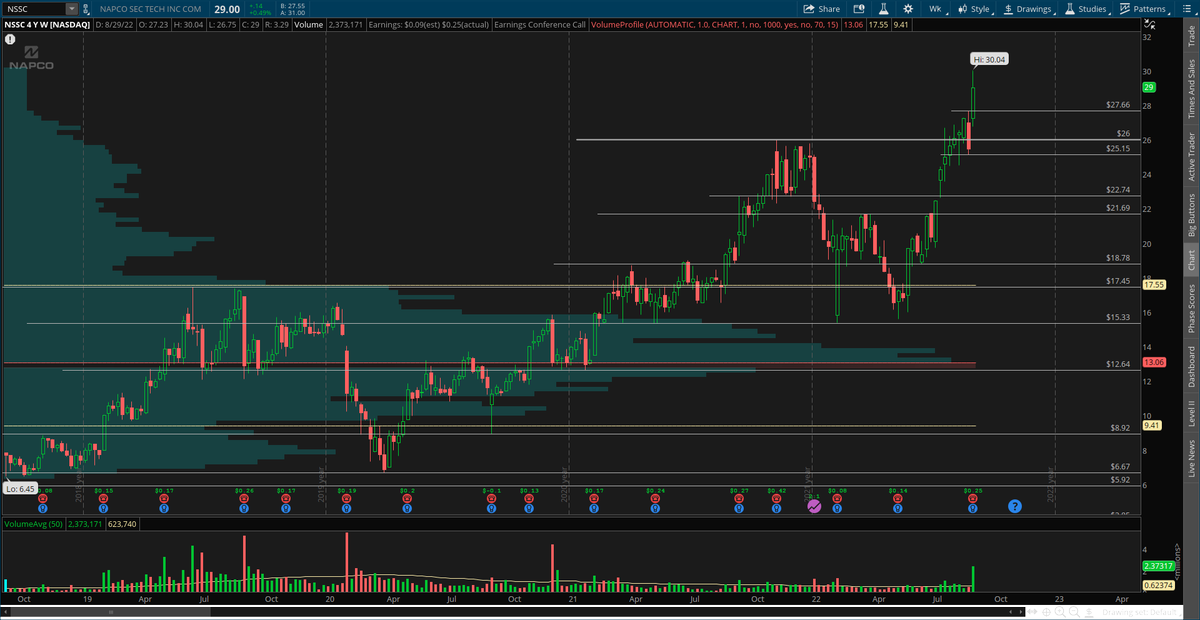Select the Chart sidebar tab
This screenshot has width=1200, height=620.
[x=1190, y=260]
